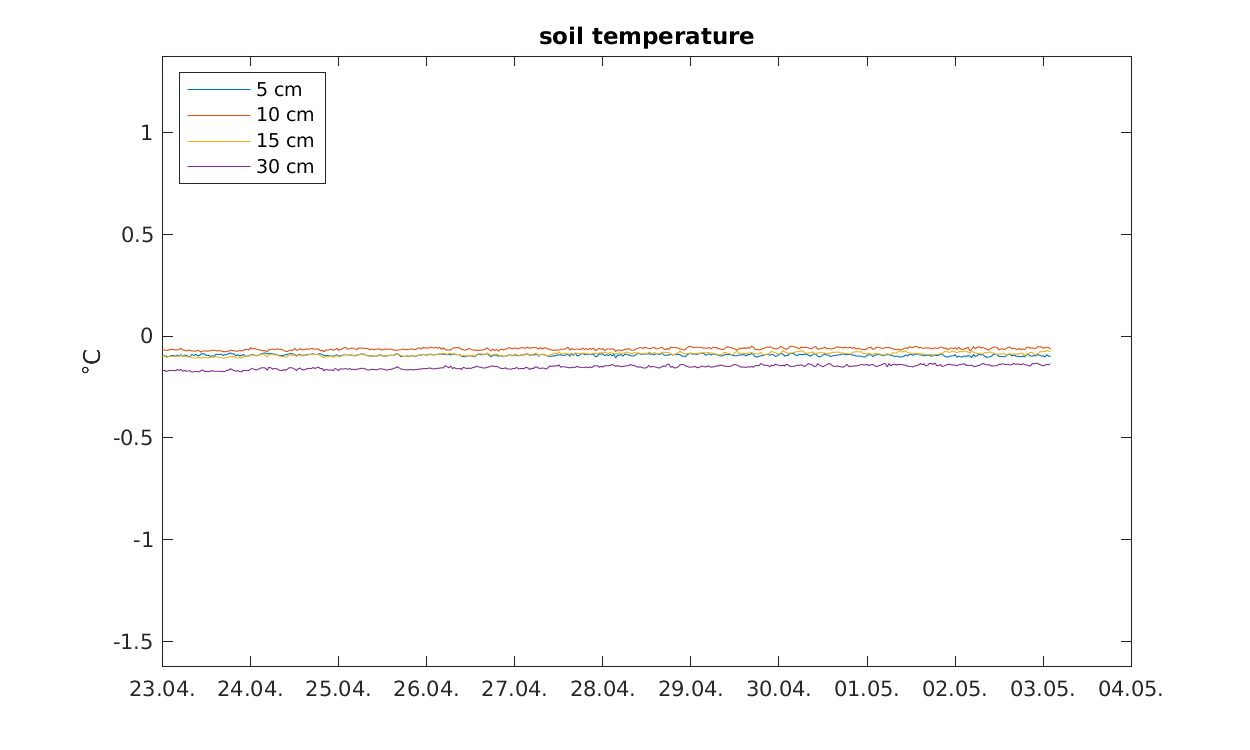The width and height of the screenshot is (1250, 750).
Task: Click the y-axis tick label 0.5
Action: point(137,234)
